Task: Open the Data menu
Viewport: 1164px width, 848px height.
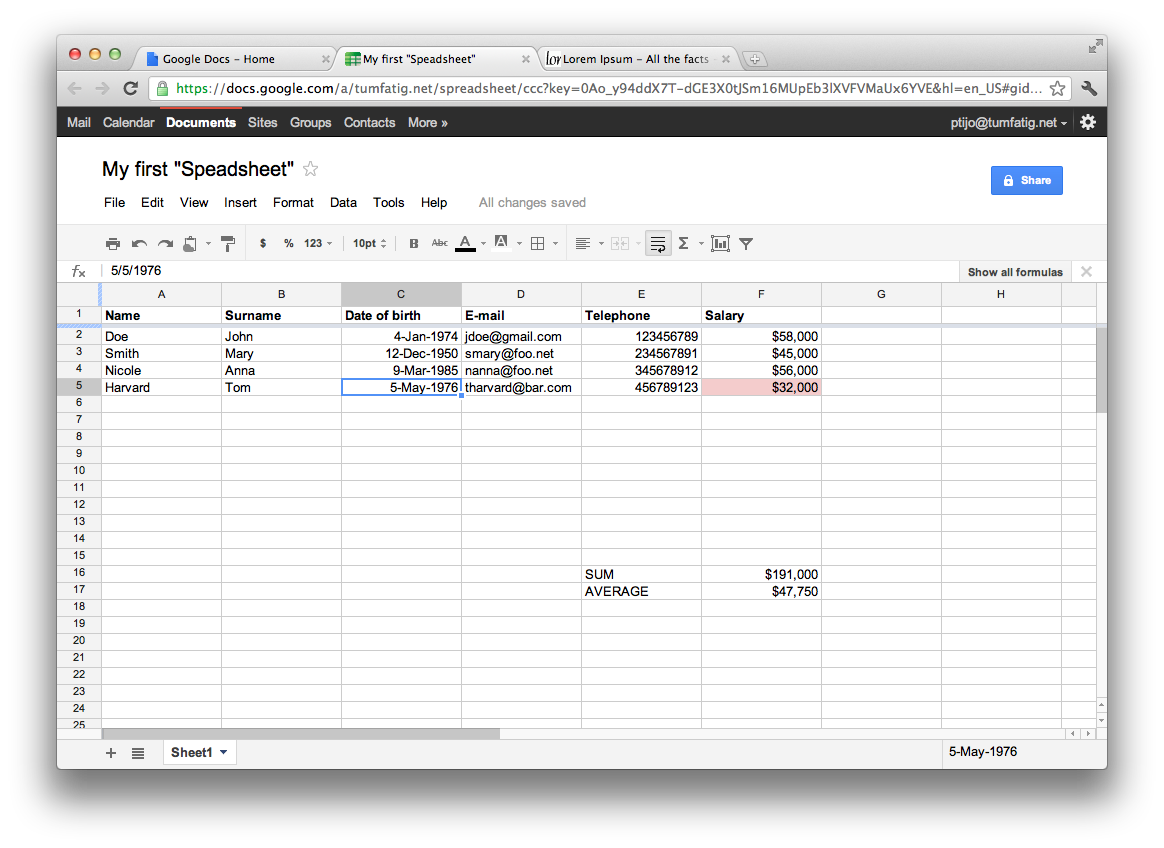Action: (x=343, y=203)
